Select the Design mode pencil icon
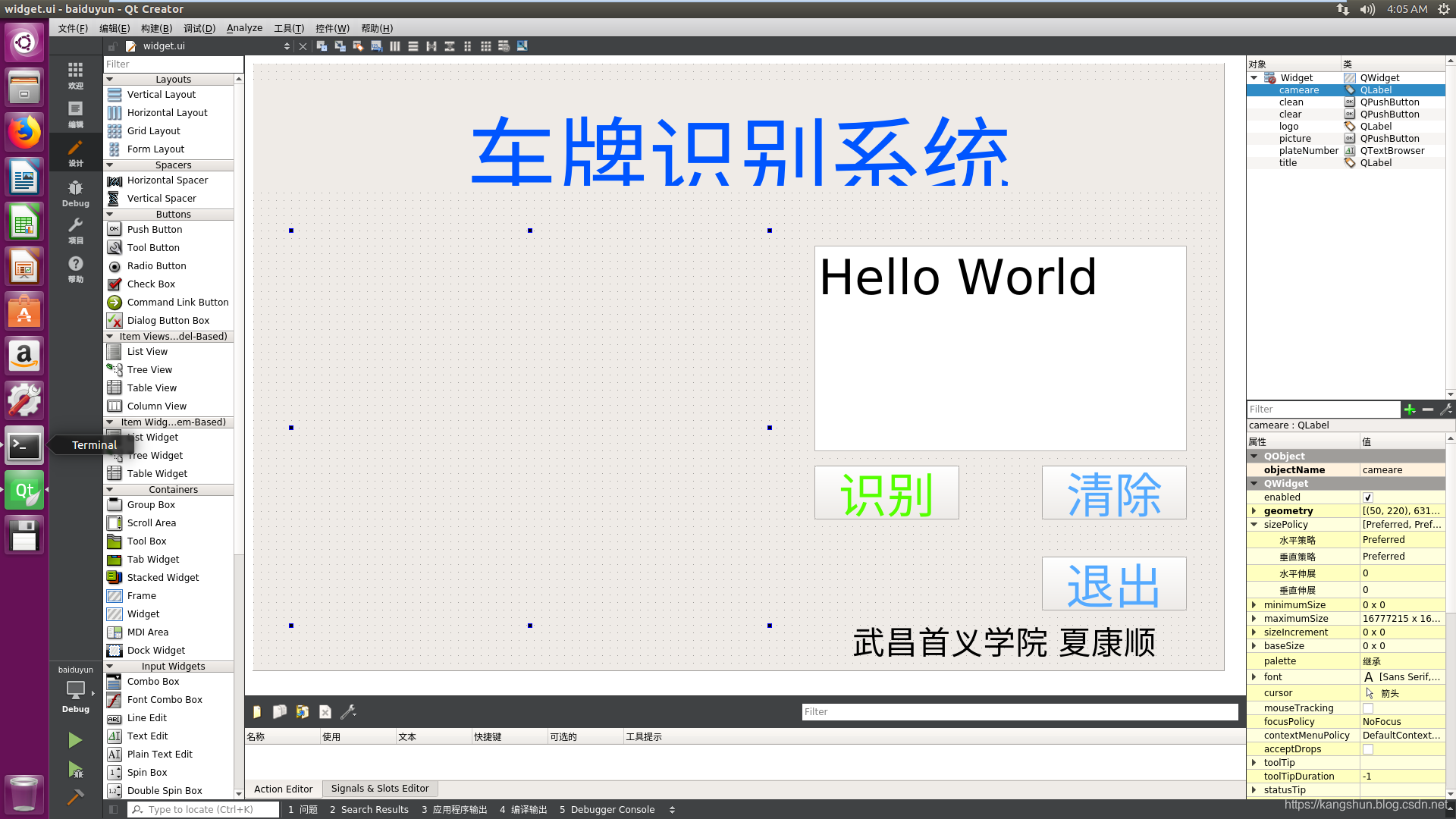 pyautogui.click(x=75, y=152)
